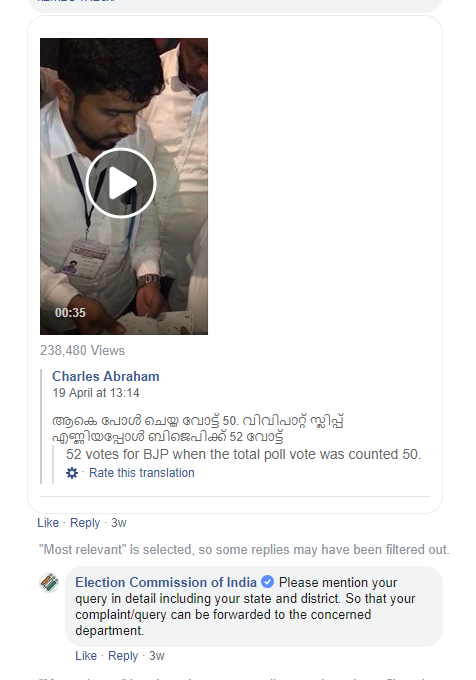
Task: Open the 19 April at 13:14 timestamp
Action: click(96, 393)
